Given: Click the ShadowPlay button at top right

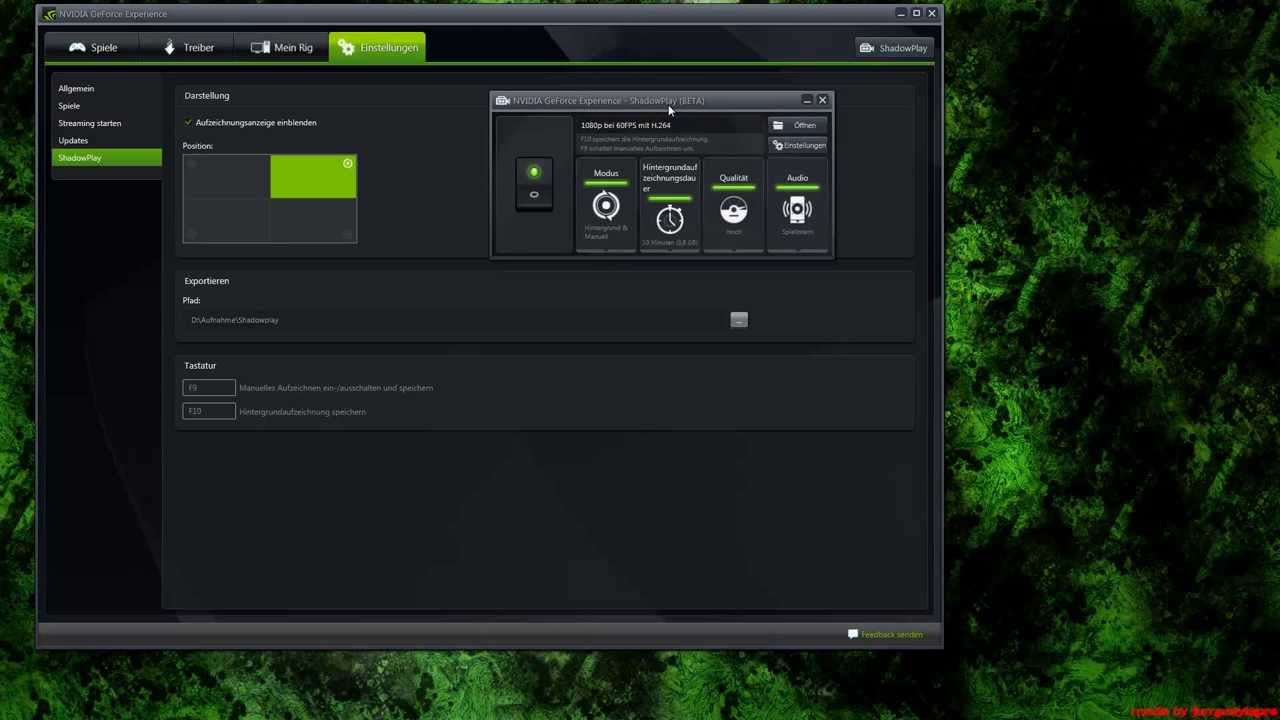Looking at the screenshot, I should click(x=894, y=48).
